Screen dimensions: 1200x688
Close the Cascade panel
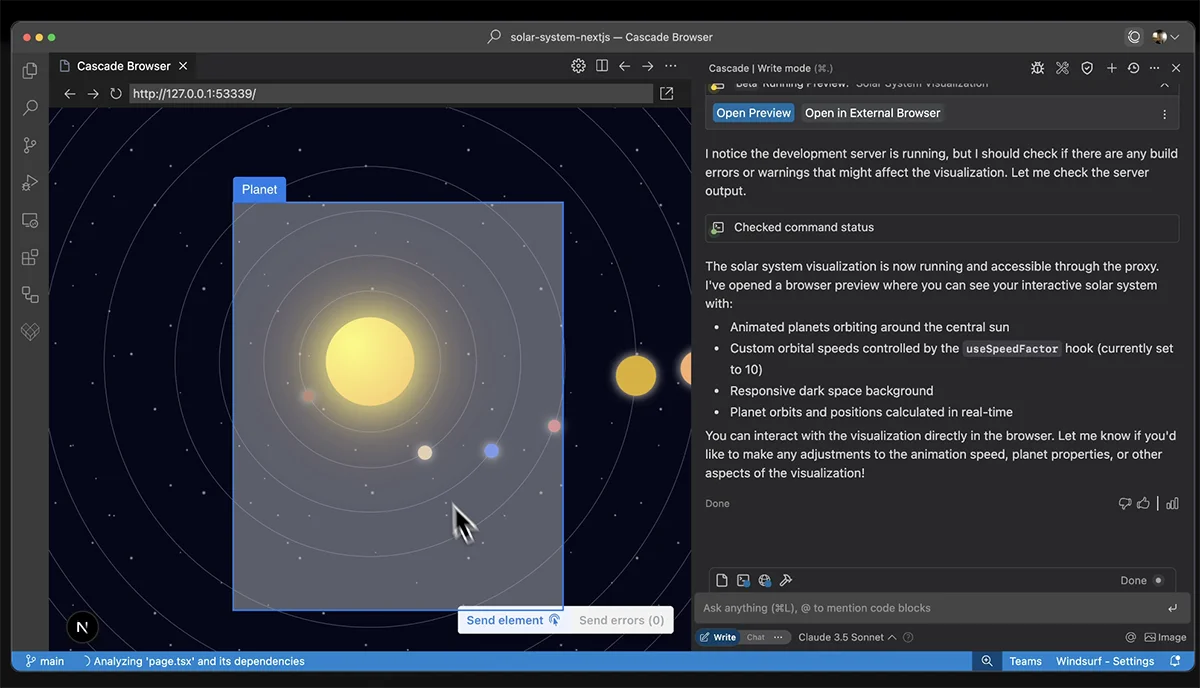[x=1177, y=68]
